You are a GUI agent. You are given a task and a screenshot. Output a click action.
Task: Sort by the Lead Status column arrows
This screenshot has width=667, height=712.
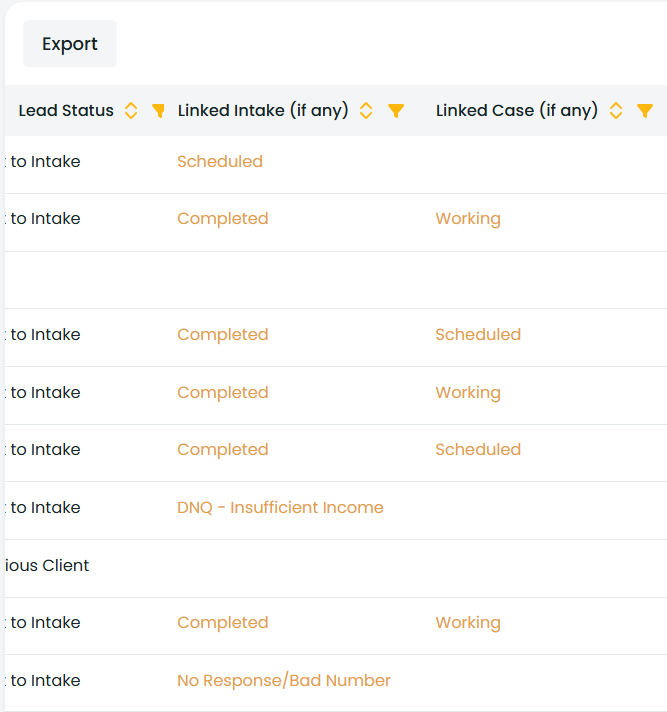[131, 111]
